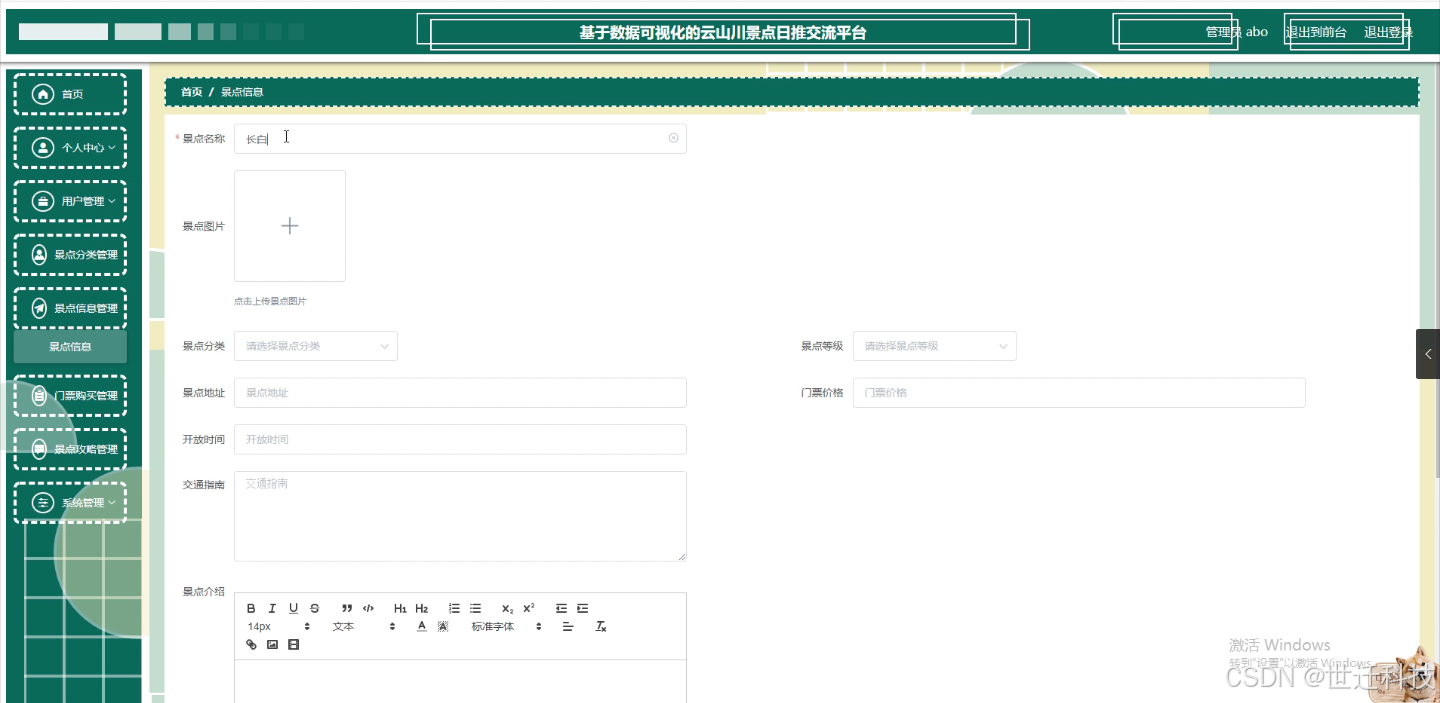This screenshot has width=1440, height=703.
Task: Apply subscript formatting
Action: click(507, 608)
